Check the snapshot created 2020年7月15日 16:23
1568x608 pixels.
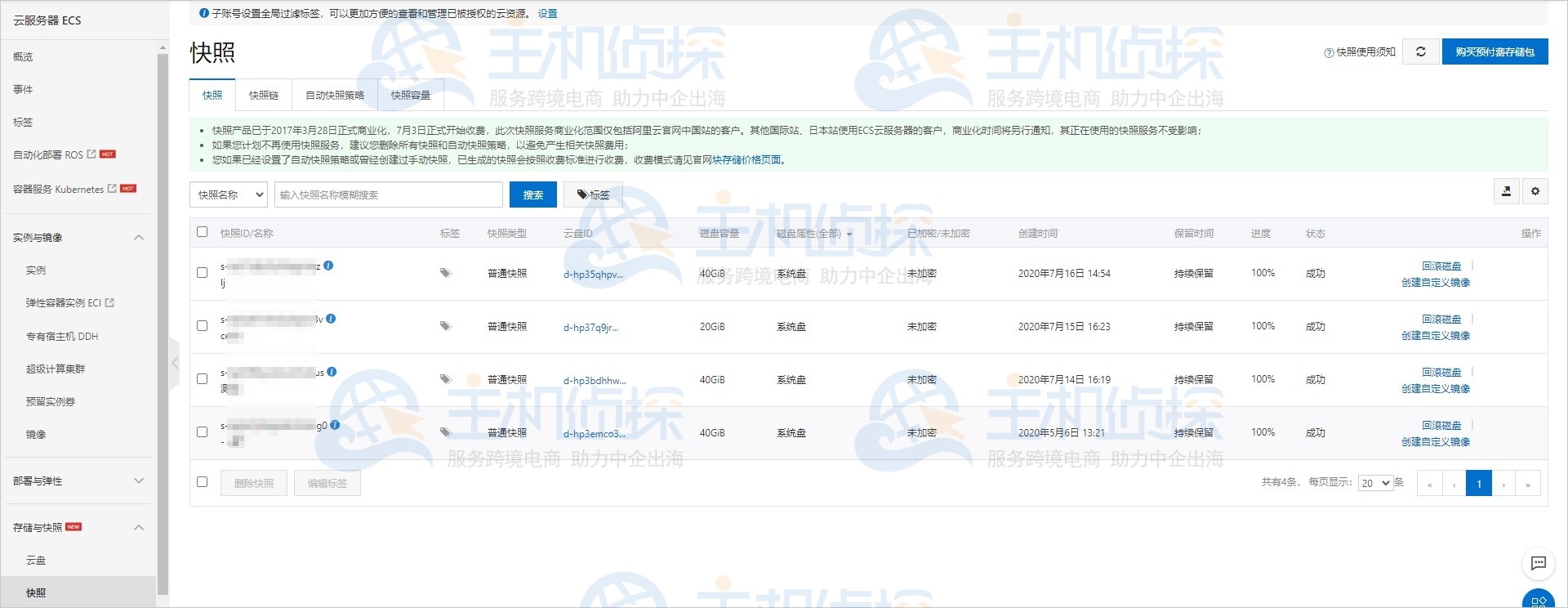(202, 326)
